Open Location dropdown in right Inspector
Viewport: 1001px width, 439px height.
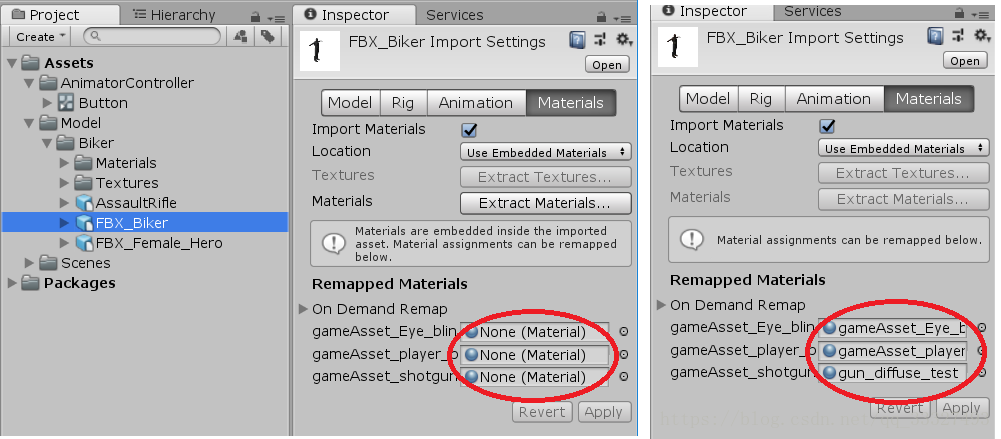(904, 148)
